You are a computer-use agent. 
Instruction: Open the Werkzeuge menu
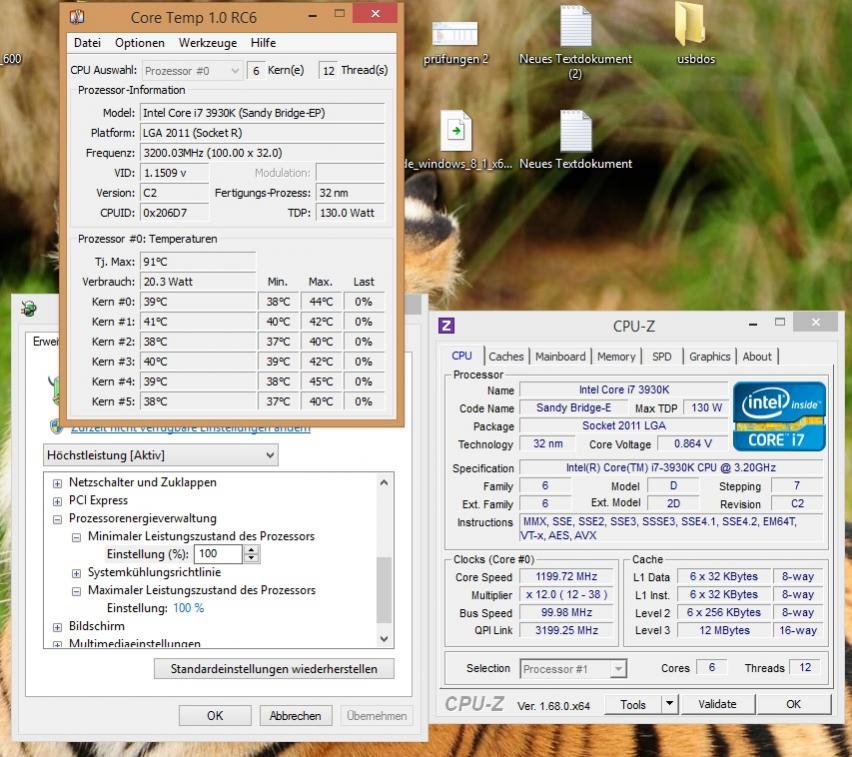tap(208, 43)
